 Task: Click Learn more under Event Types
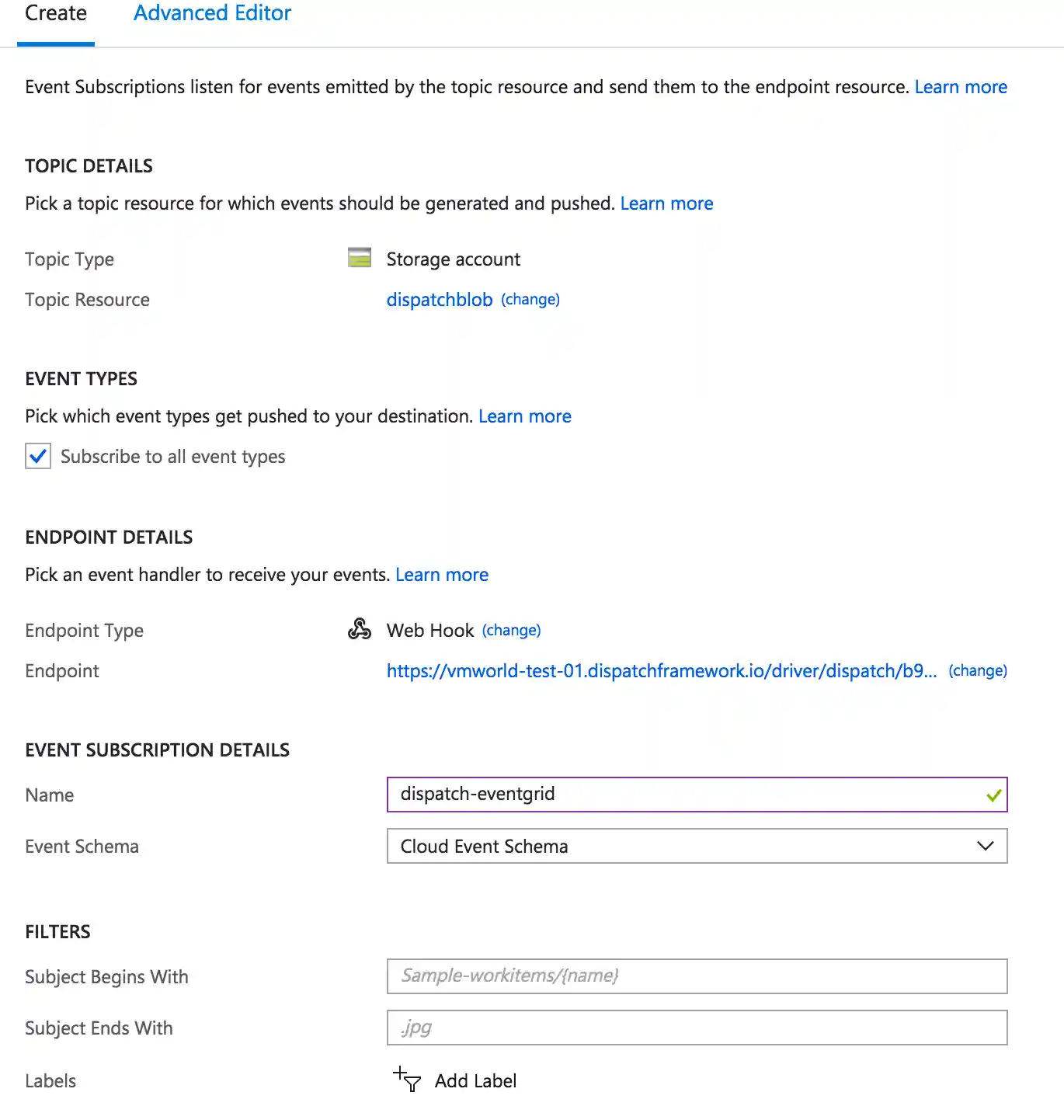(524, 416)
